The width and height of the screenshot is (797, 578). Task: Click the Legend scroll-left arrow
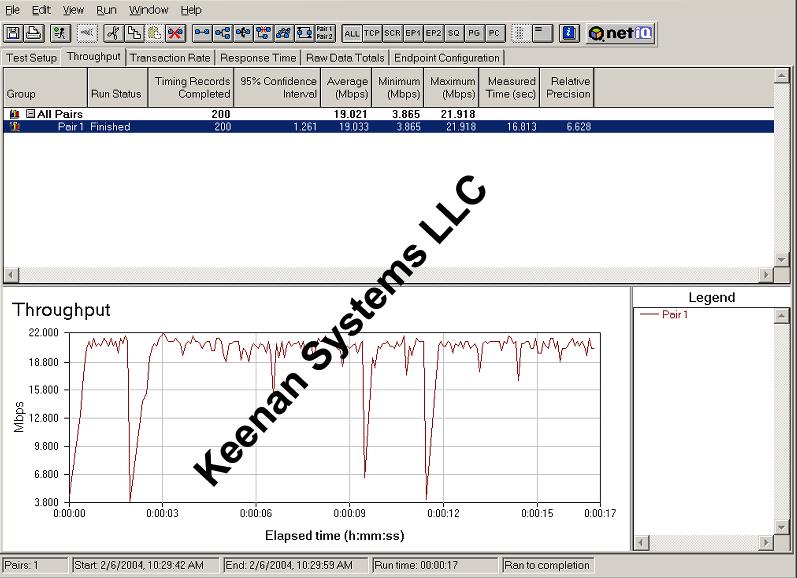point(641,542)
